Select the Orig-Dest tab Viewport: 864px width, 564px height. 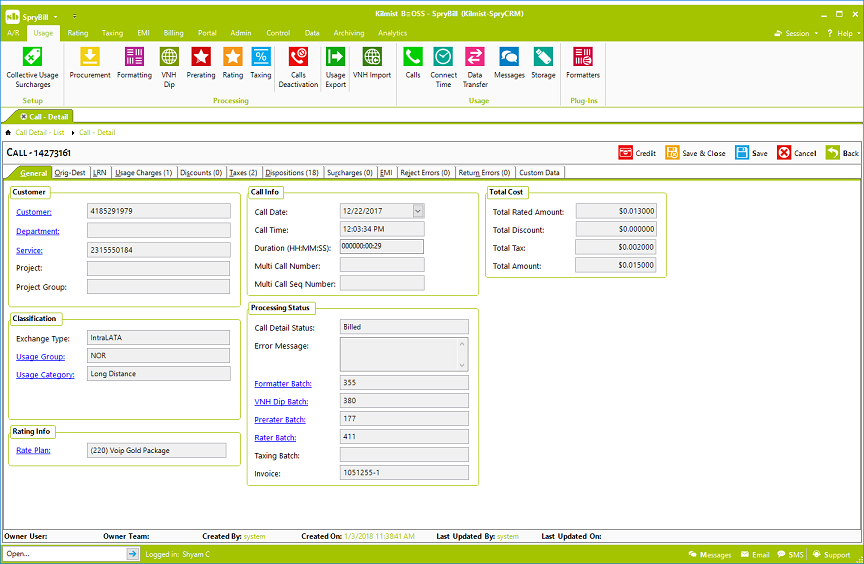[x=70, y=172]
